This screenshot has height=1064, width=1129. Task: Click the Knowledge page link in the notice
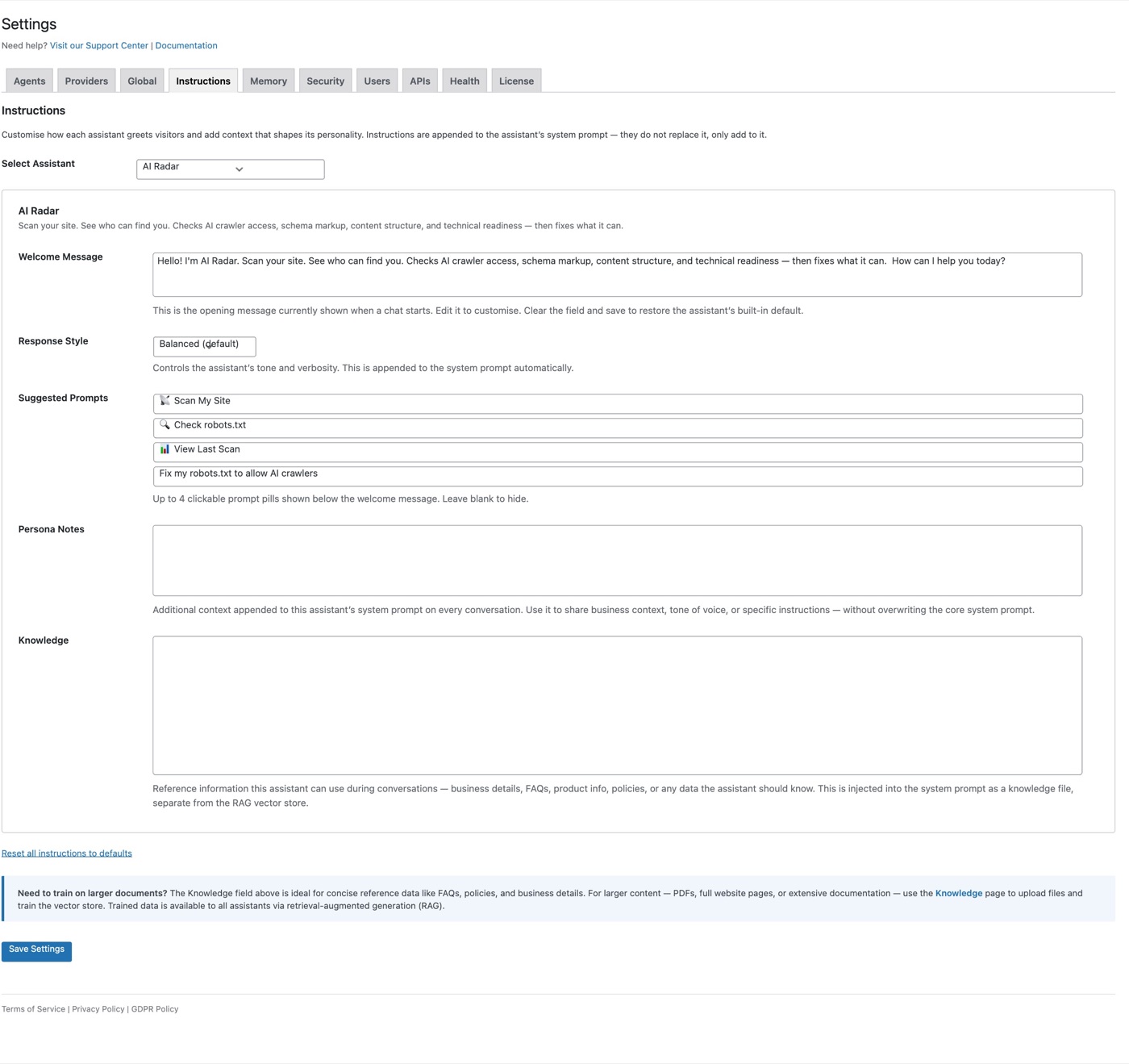tap(959, 893)
